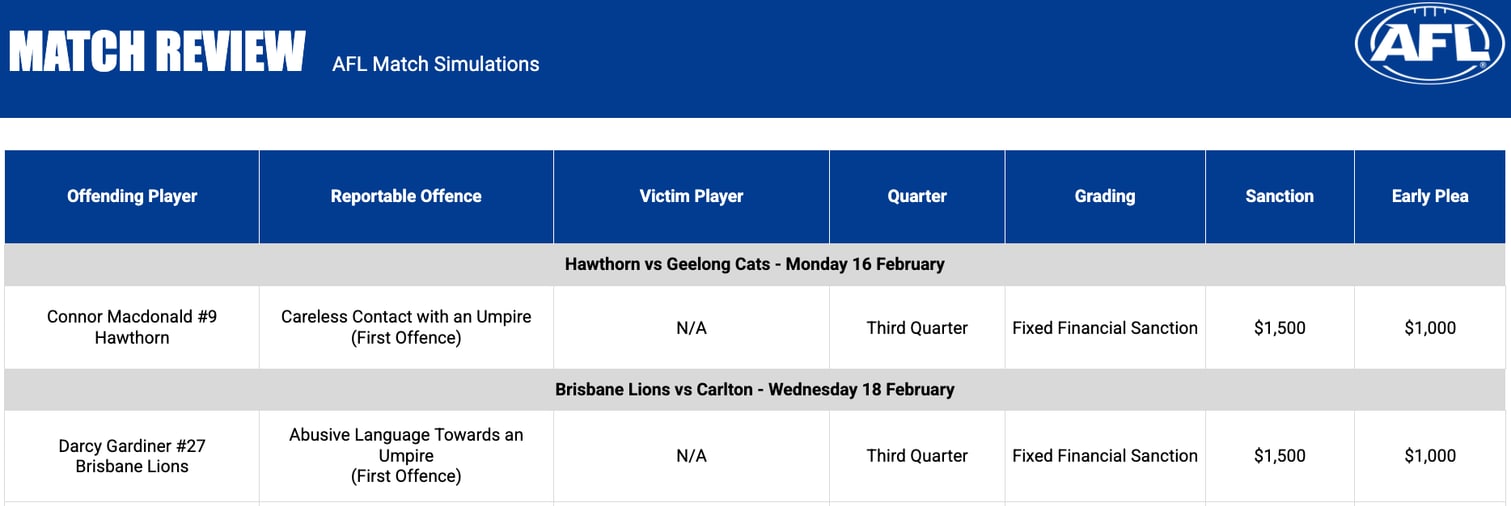
Task: Click Darcy Gardiner's Third Quarter cell
Action: [917, 456]
